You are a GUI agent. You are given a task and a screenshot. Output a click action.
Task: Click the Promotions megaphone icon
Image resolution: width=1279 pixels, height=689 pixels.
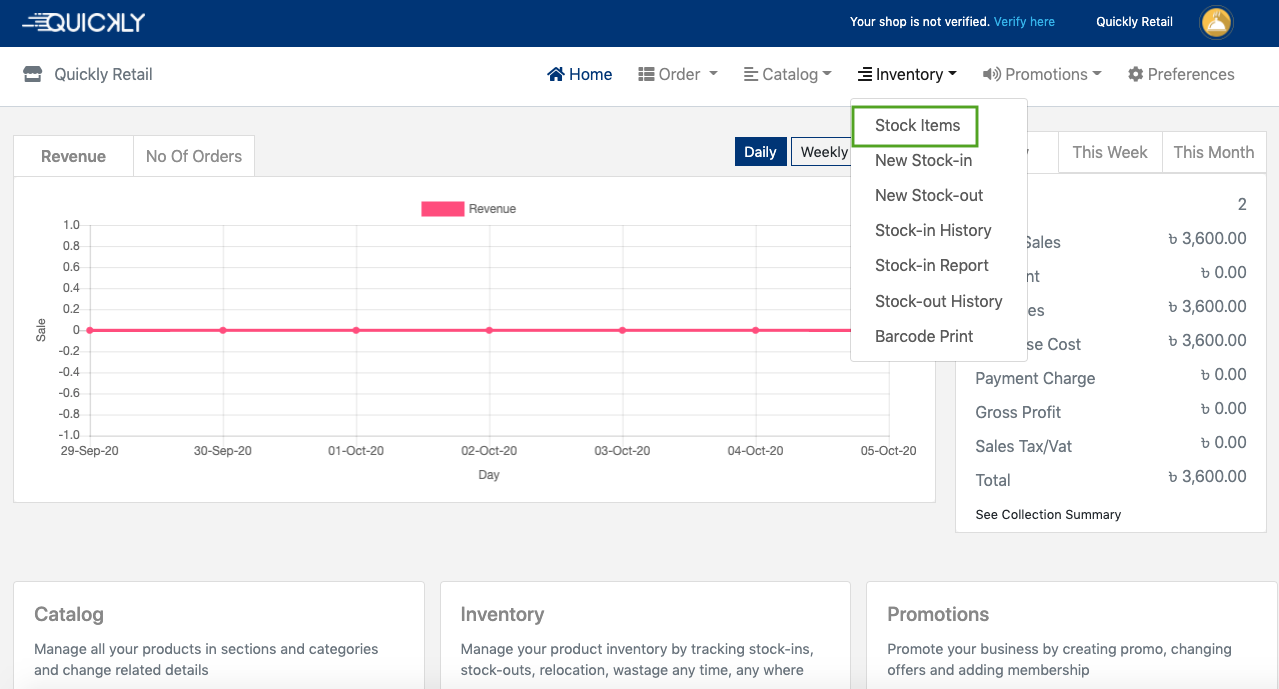click(x=992, y=75)
